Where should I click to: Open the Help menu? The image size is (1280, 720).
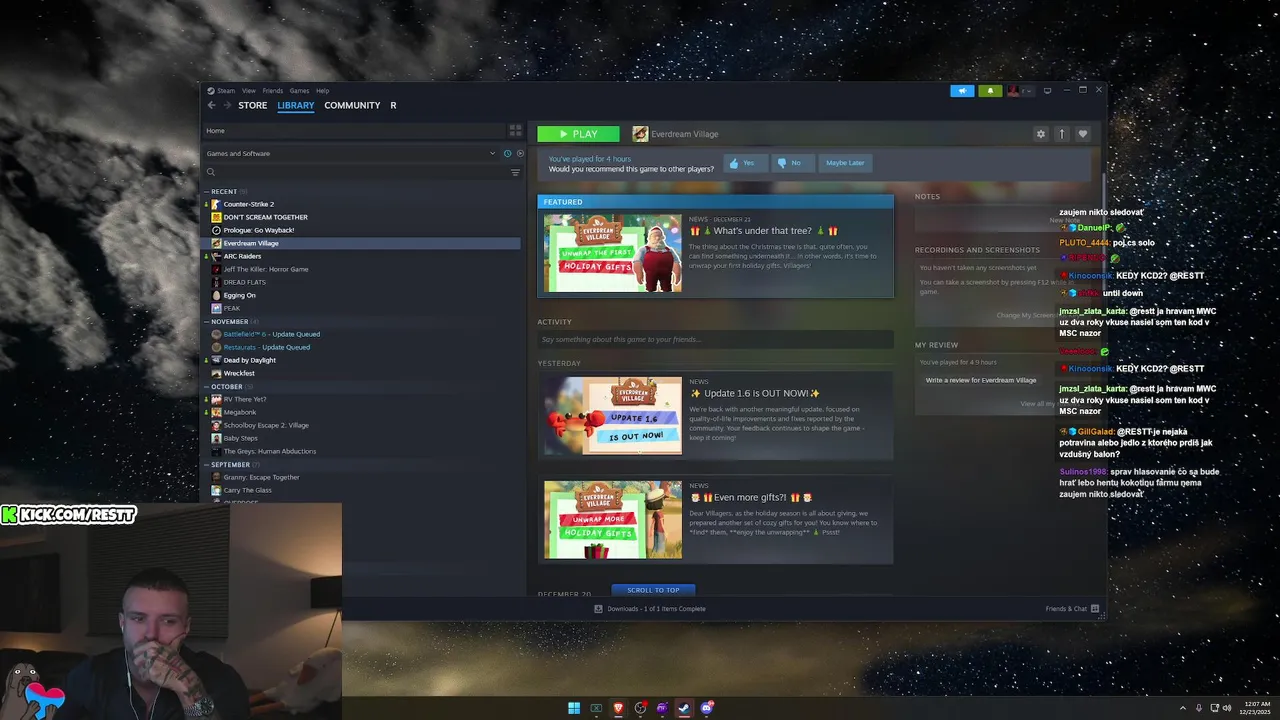coord(322,90)
